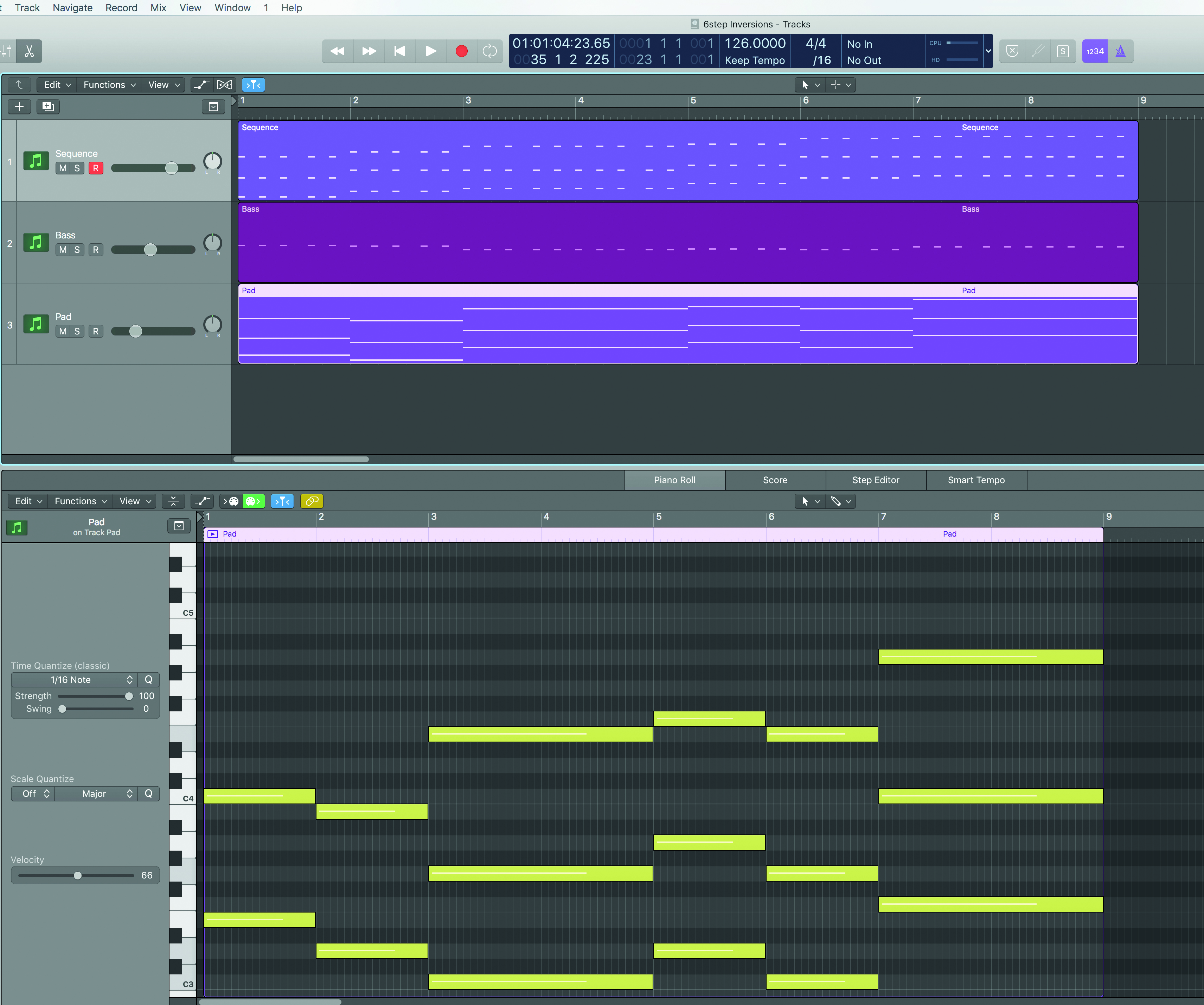Click the Bass track instrument icon
The width and height of the screenshot is (1204, 1005).
pyautogui.click(x=36, y=242)
